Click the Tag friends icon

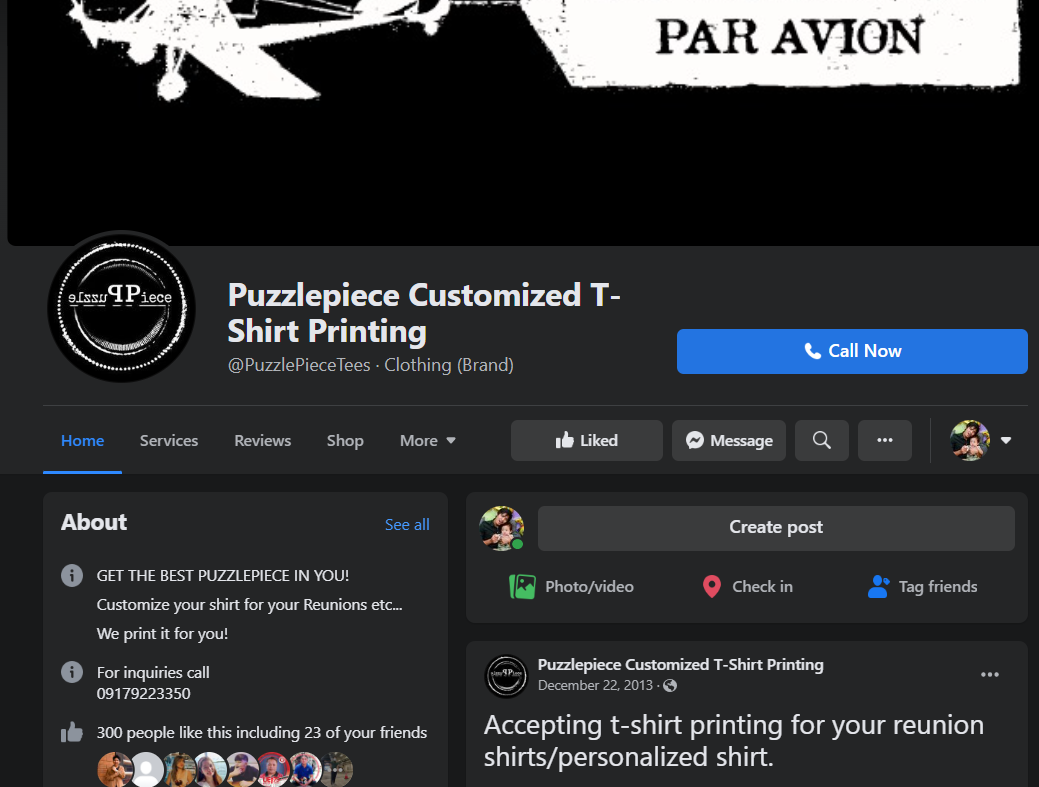coord(879,586)
